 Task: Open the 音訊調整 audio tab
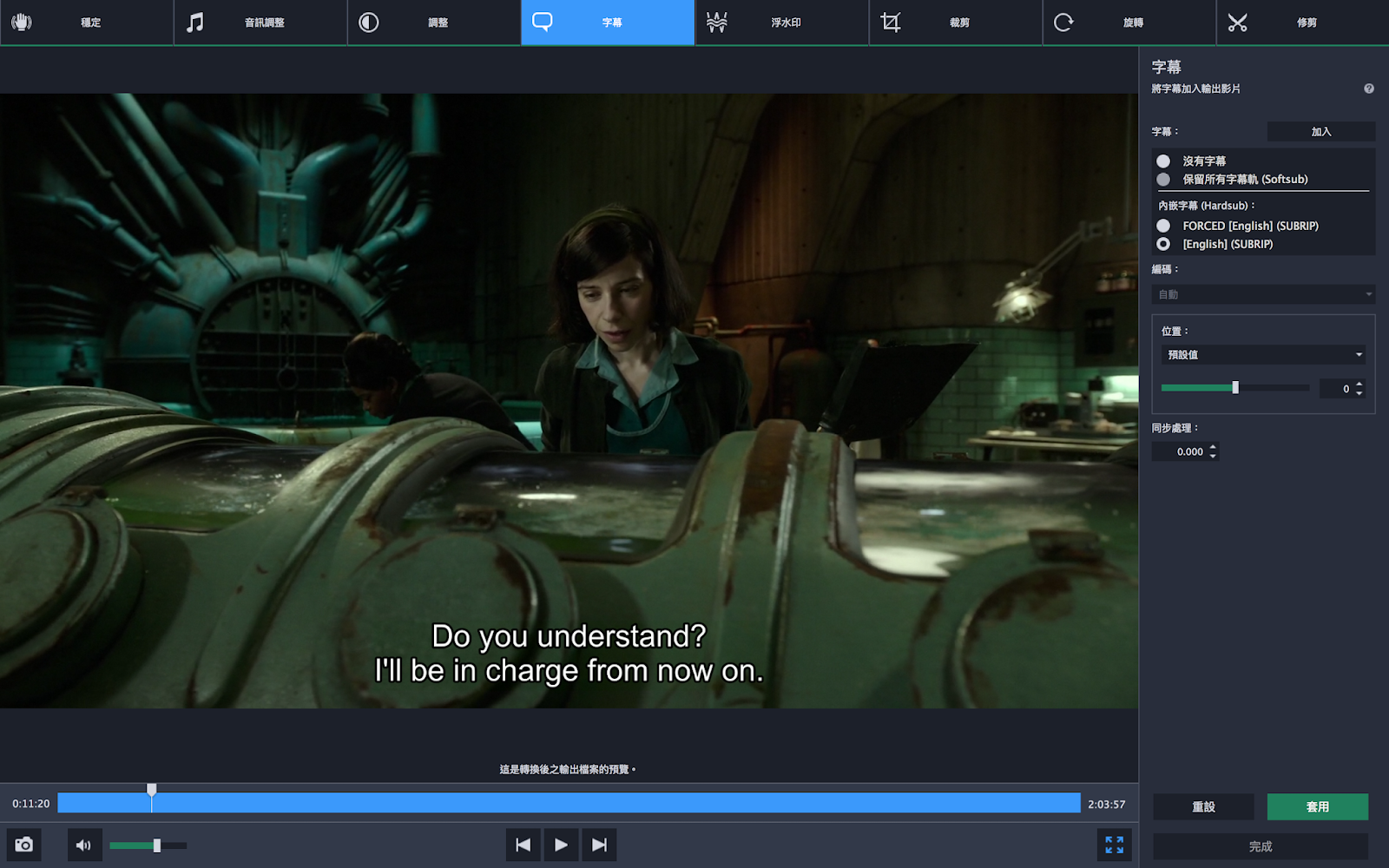tap(260, 23)
